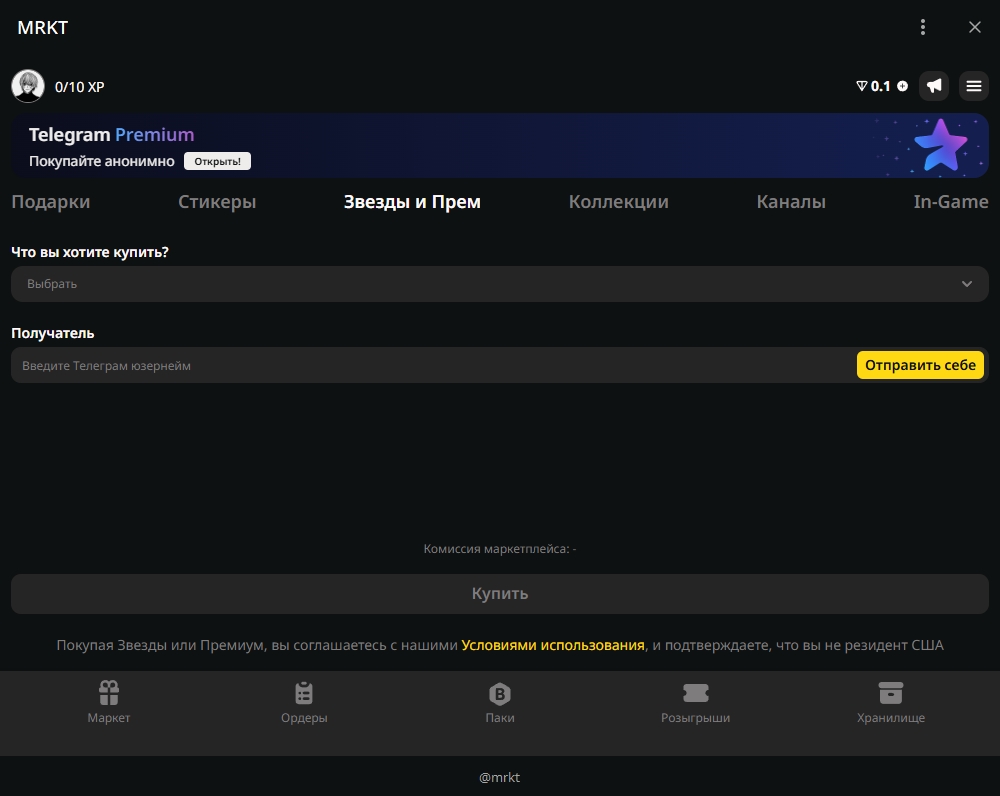The image size is (1000, 796).
Task: Open the three-dot options menu
Action: click(923, 27)
